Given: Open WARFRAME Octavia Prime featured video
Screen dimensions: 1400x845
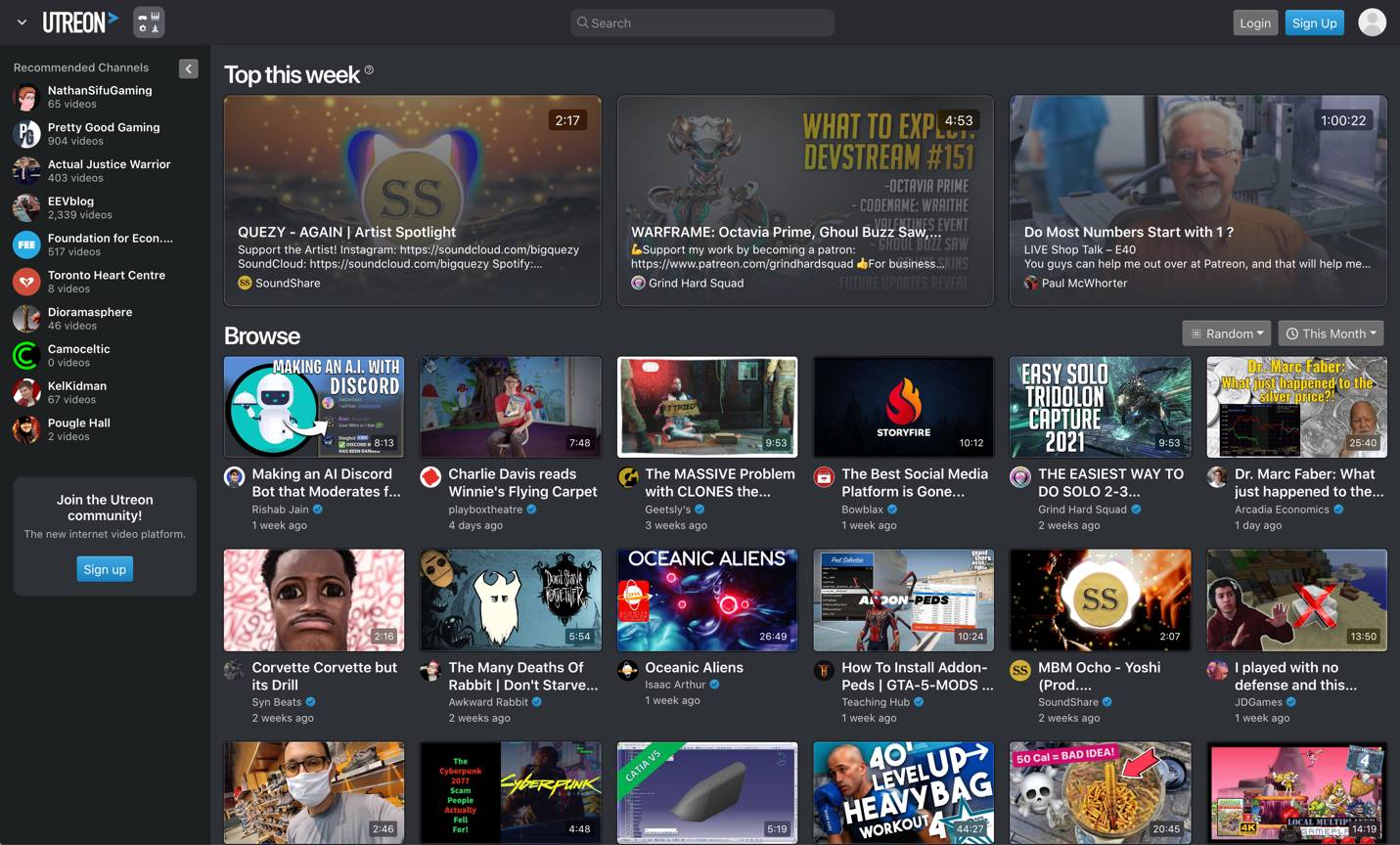Looking at the screenshot, I should click(x=805, y=200).
